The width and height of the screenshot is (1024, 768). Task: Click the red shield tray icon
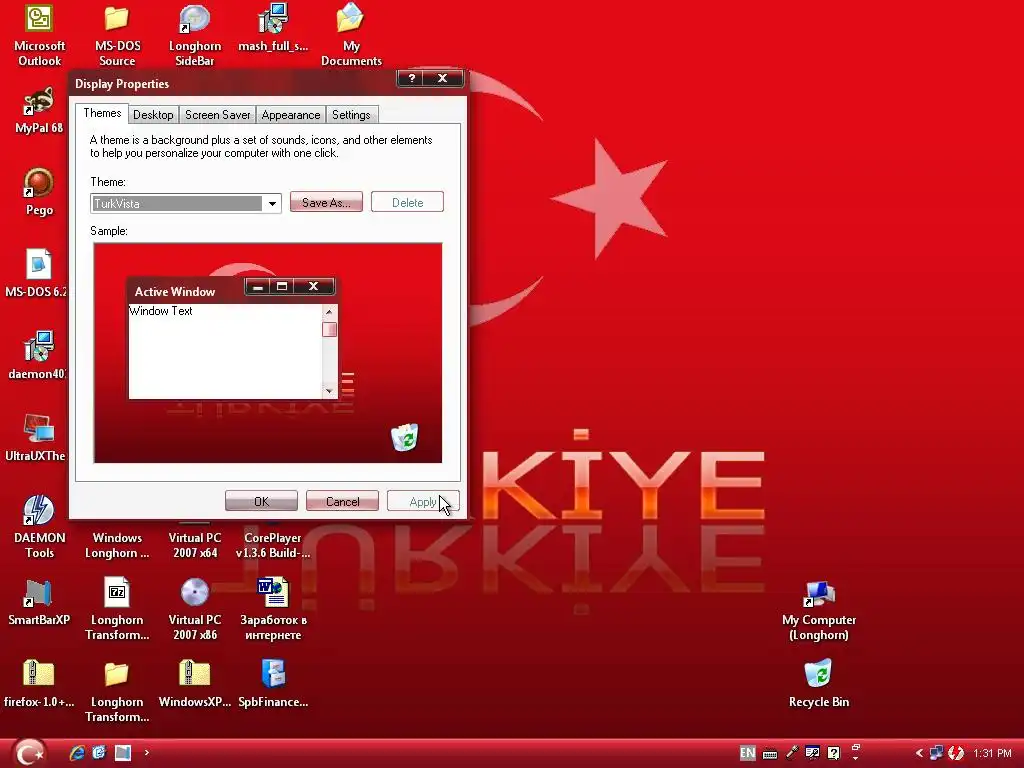click(x=956, y=753)
